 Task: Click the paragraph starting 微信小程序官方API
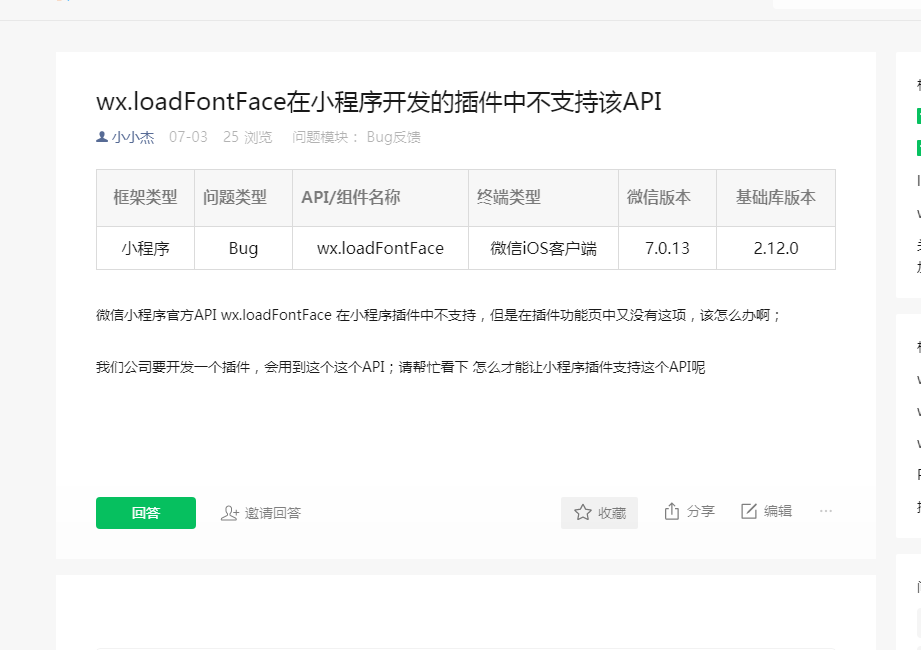point(439,315)
